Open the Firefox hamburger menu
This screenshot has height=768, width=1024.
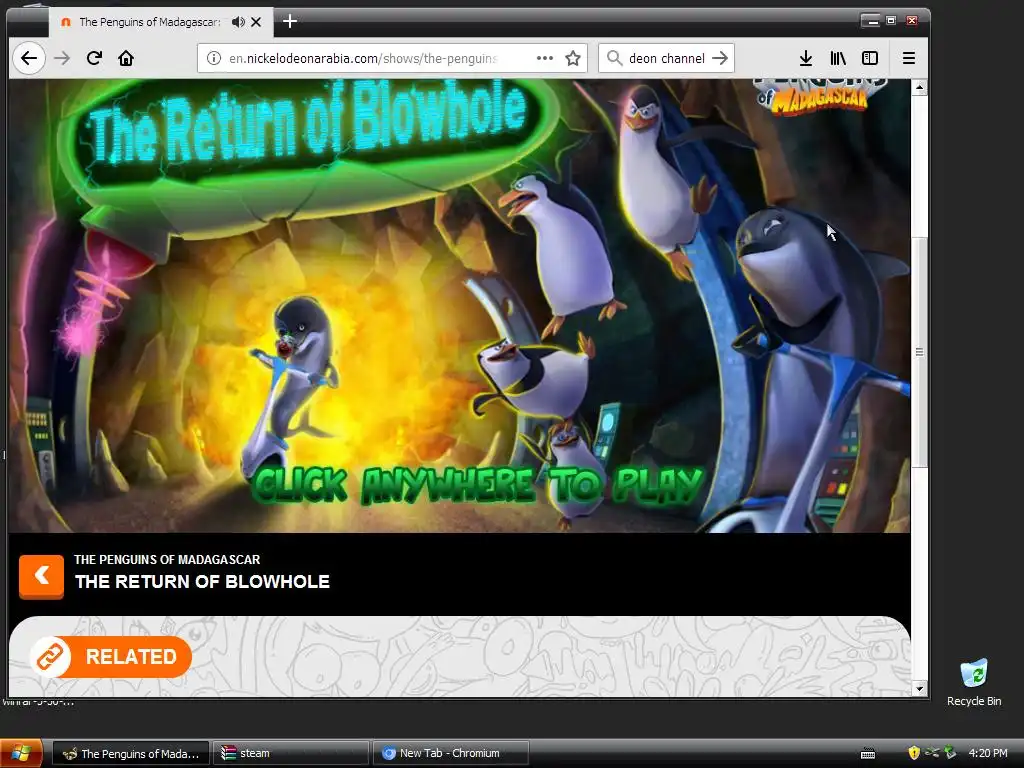coord(908,58)
